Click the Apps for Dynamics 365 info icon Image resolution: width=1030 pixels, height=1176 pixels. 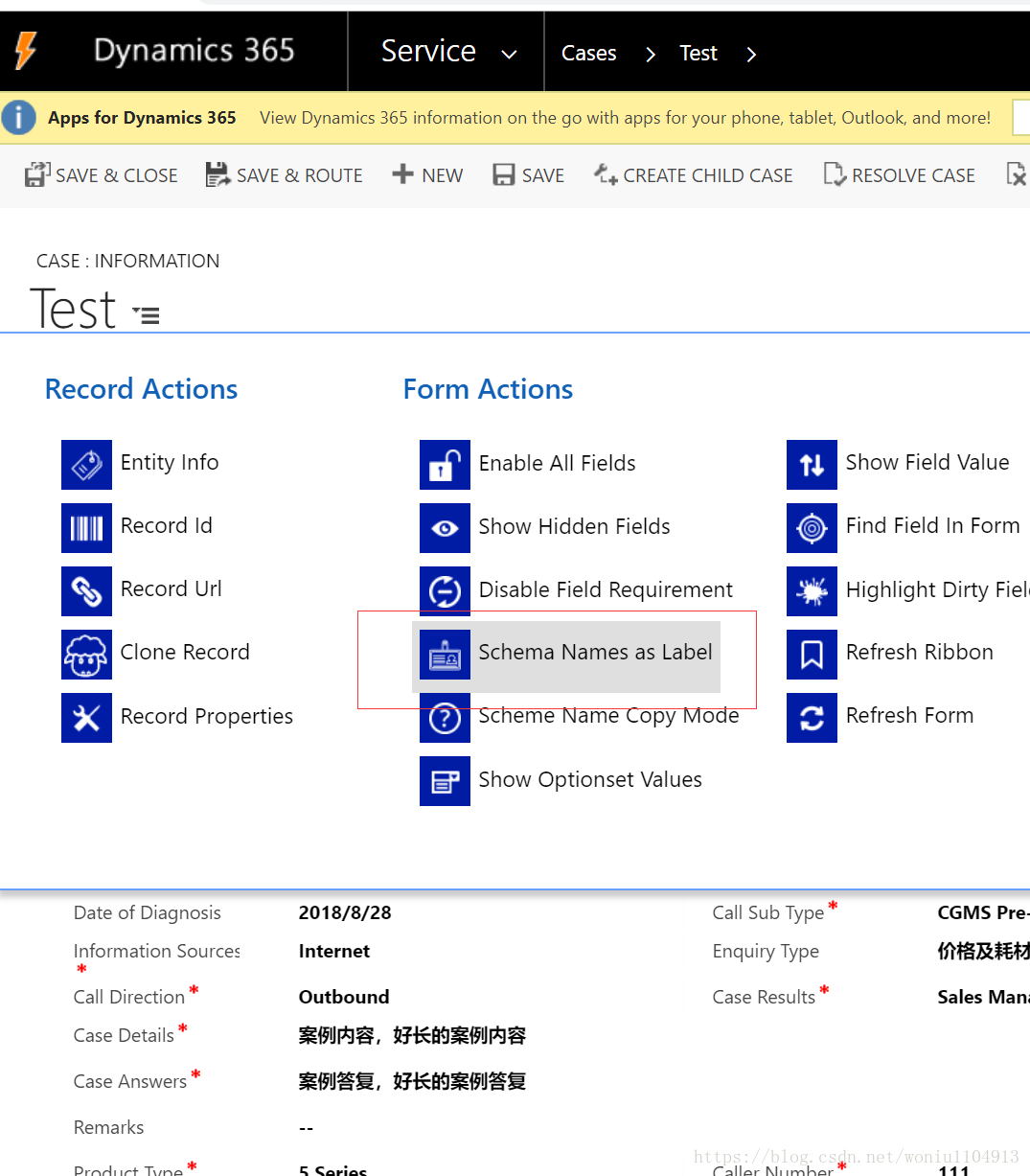[x=19, y=118]
